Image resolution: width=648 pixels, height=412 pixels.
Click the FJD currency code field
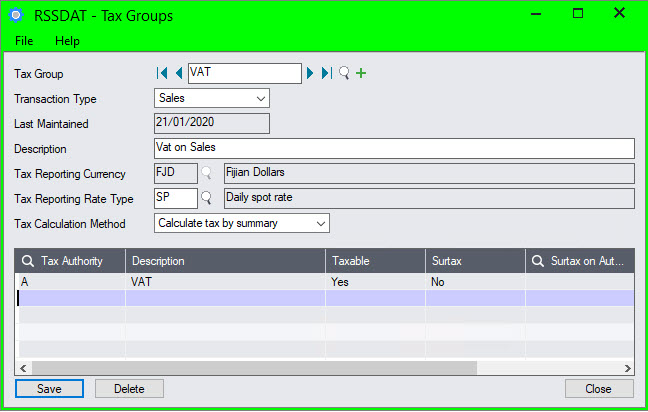coord(176,174)
